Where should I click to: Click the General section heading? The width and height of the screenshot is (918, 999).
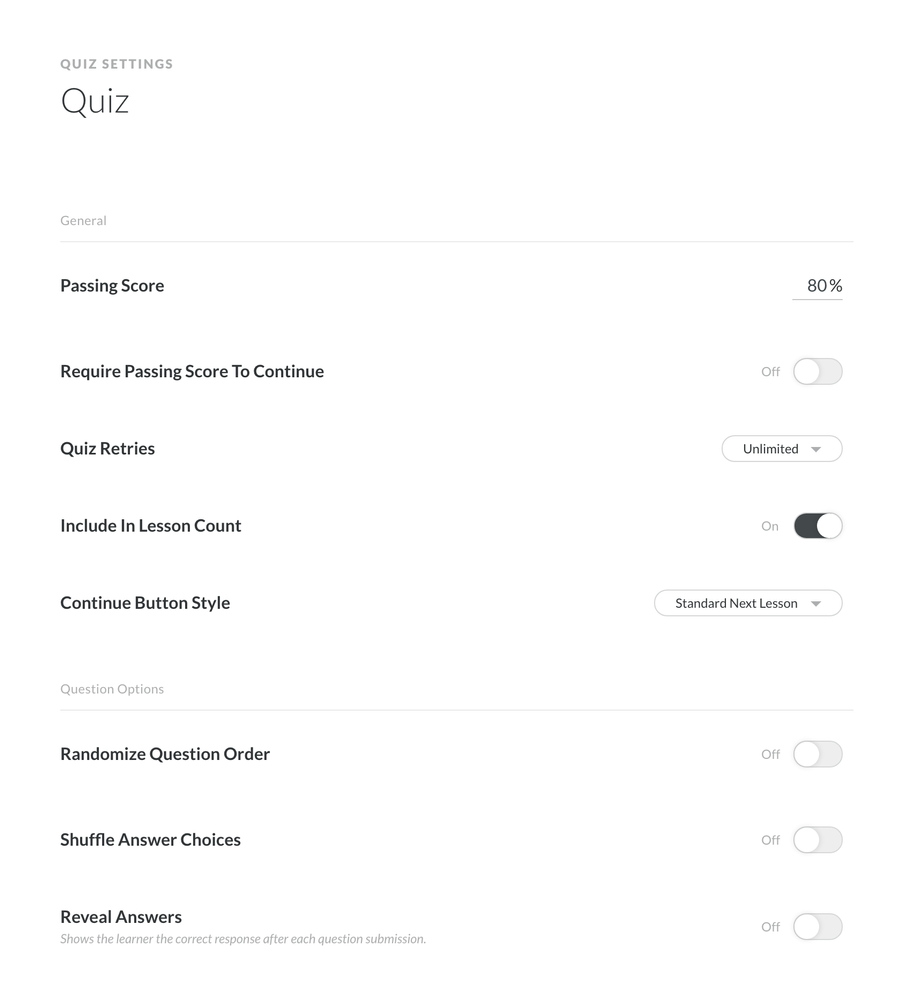[83, 220]
